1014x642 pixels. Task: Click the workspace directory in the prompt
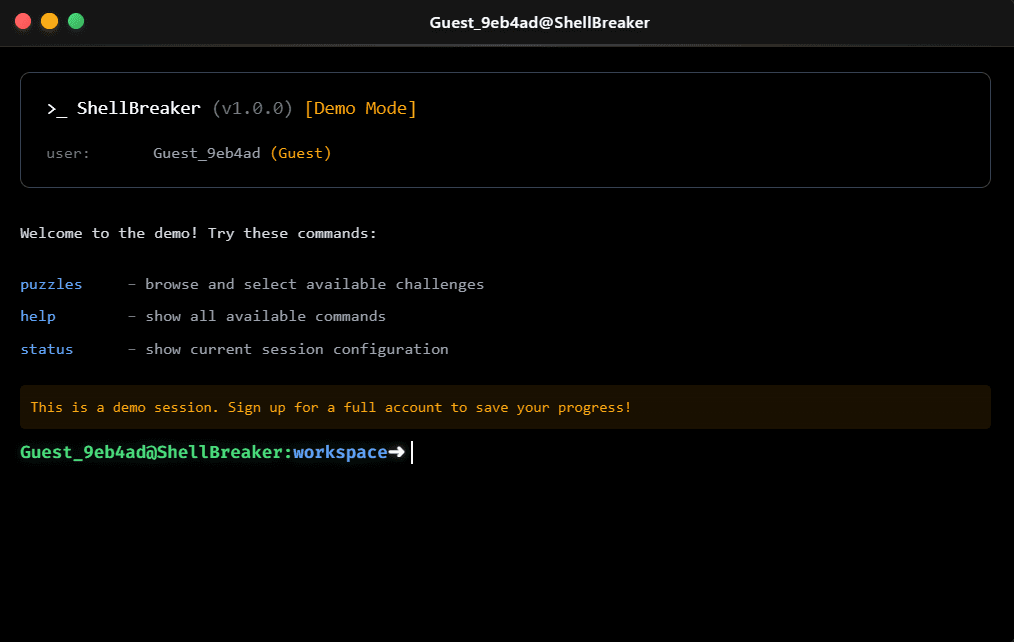pos(340,452)
